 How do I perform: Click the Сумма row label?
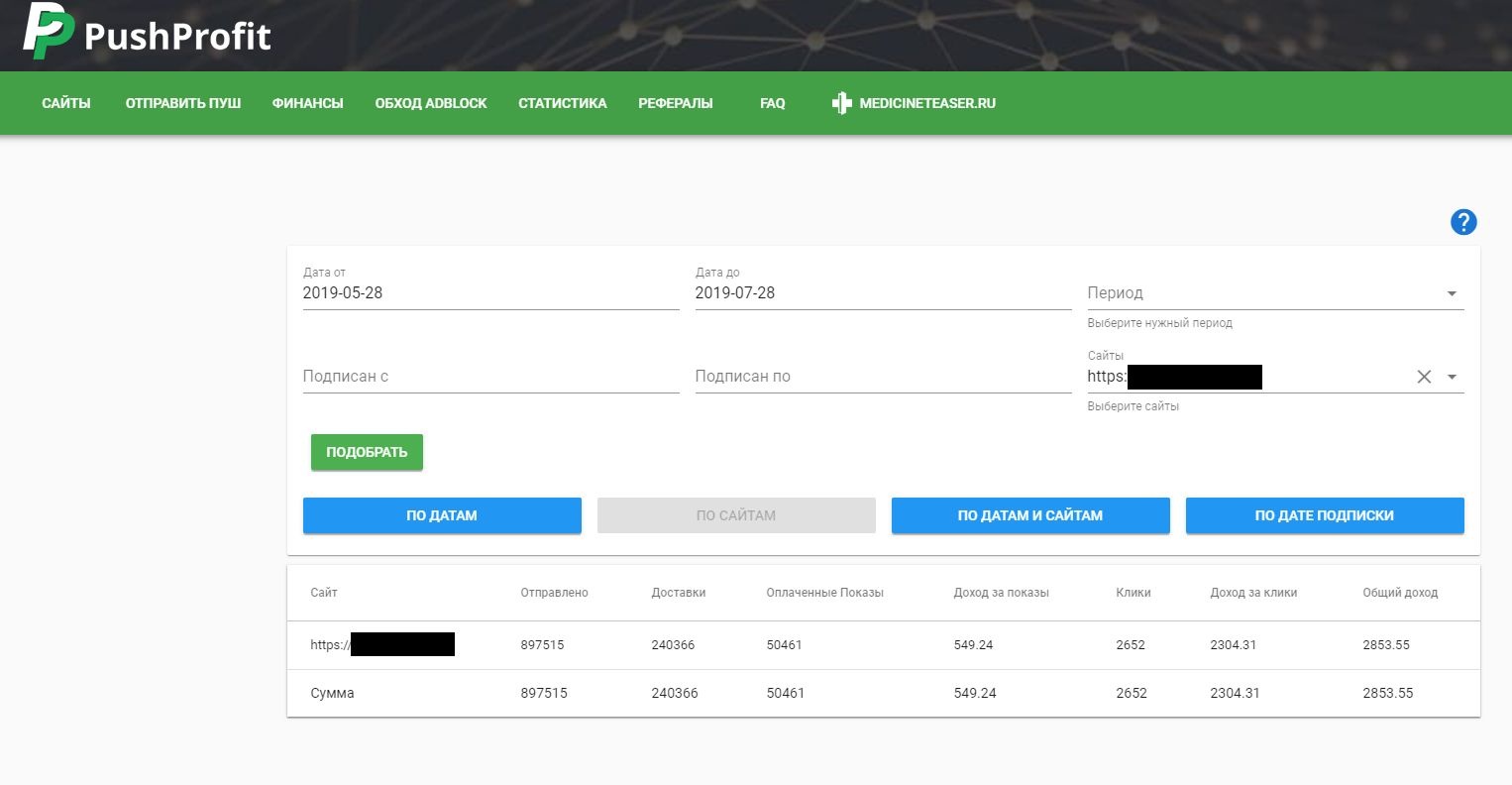332,693
